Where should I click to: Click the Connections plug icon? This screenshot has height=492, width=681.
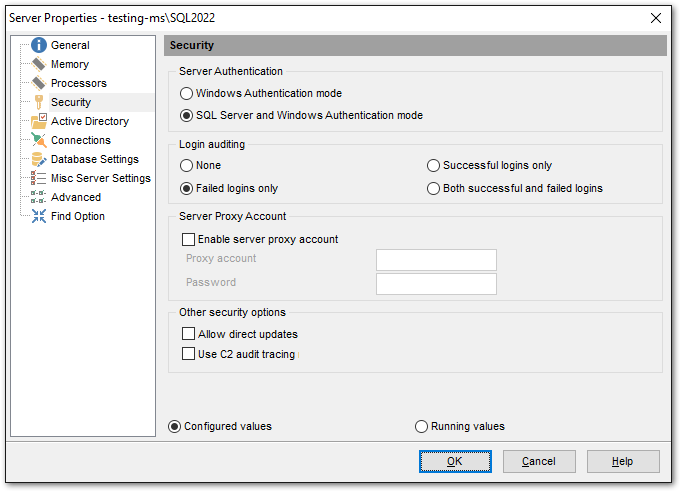tap(39, 140)
